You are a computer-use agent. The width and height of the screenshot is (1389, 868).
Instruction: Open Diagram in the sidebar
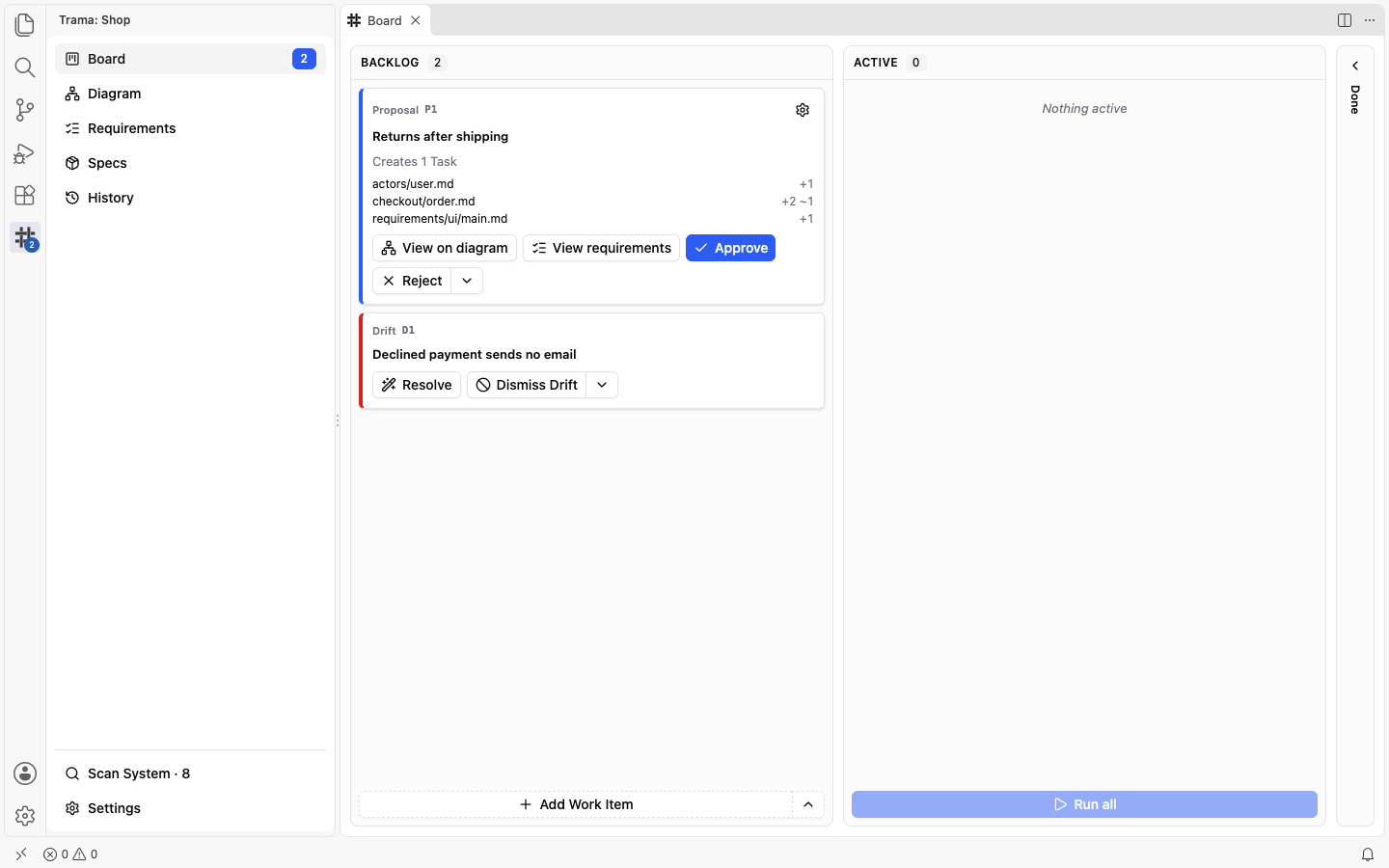[x=191, y=94]
